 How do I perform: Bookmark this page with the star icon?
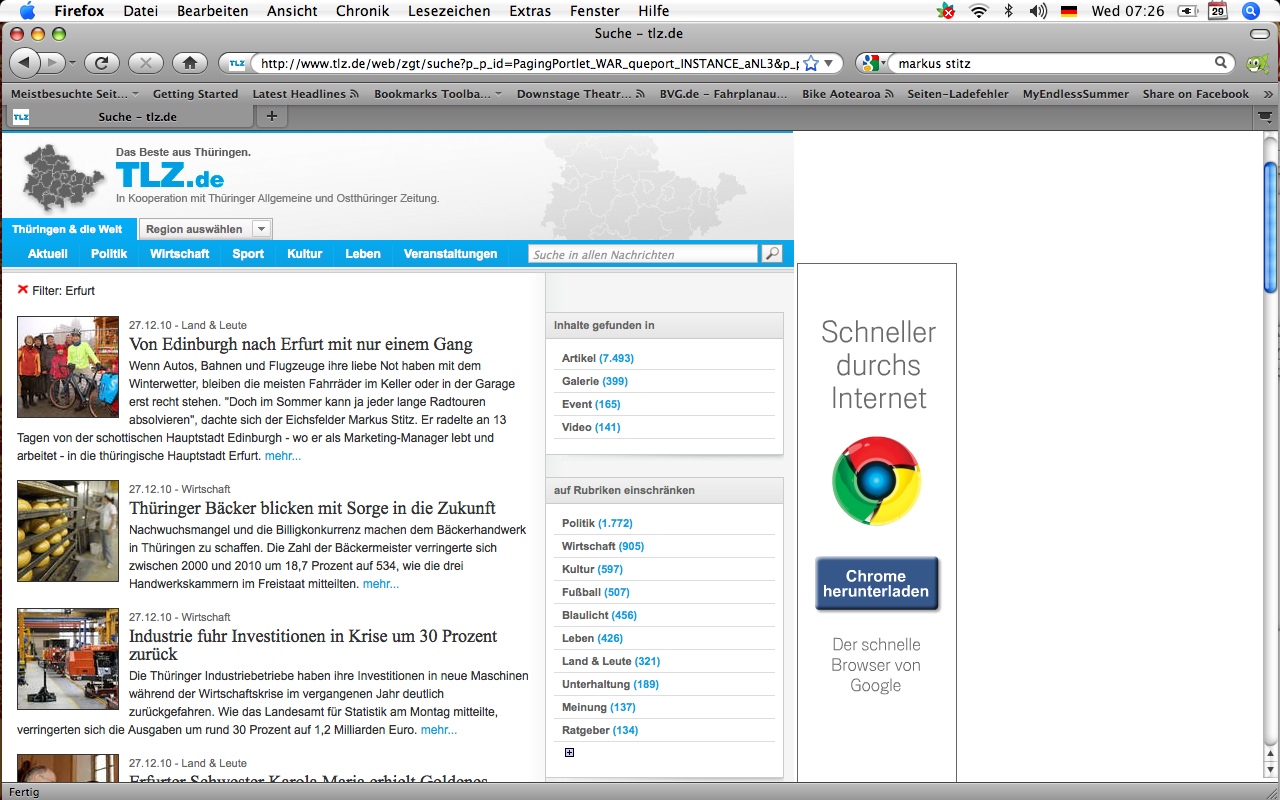(x=811, y=63)
